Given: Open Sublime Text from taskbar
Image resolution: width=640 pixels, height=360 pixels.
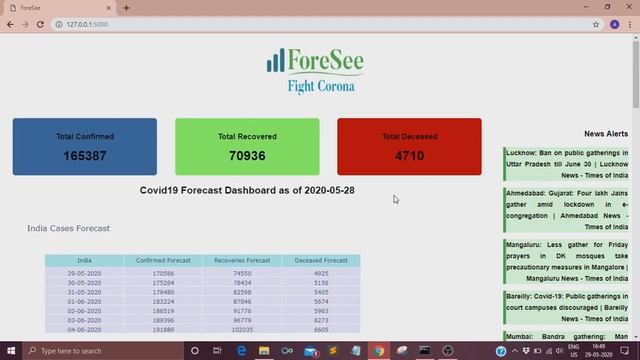Looking at the screenshot, I should tap(333, 351).
